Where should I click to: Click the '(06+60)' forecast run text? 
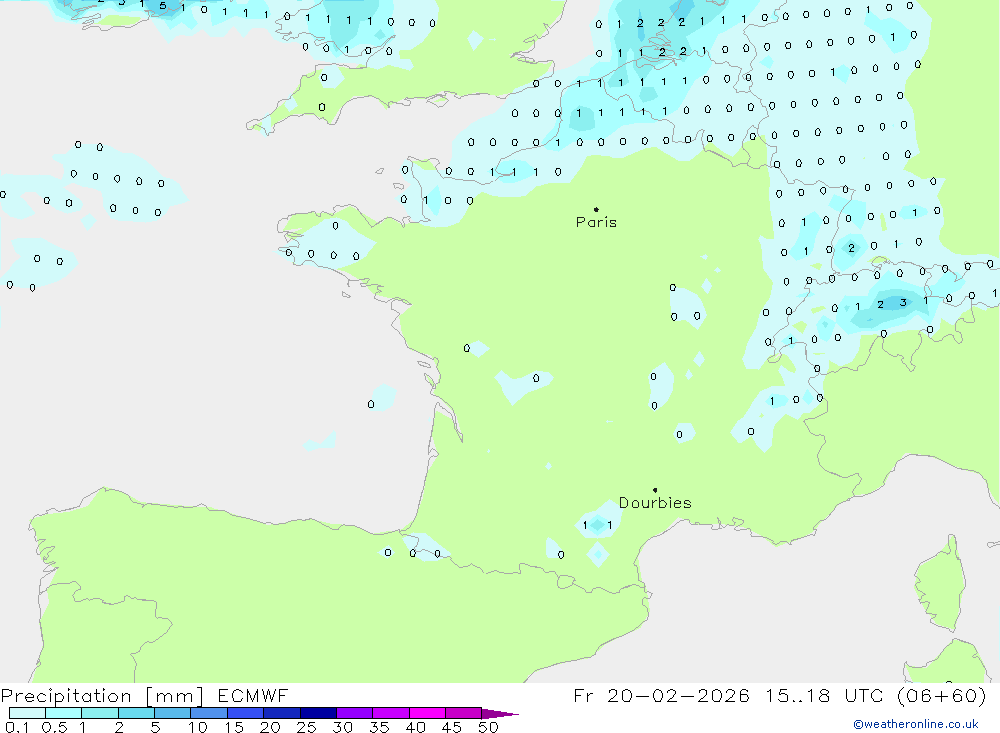click(x=941, y=695)
